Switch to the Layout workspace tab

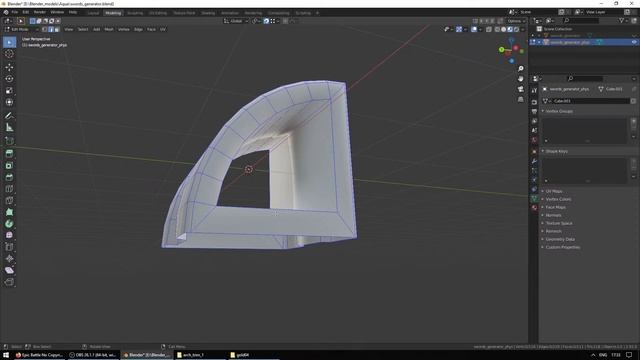[93, 13]
